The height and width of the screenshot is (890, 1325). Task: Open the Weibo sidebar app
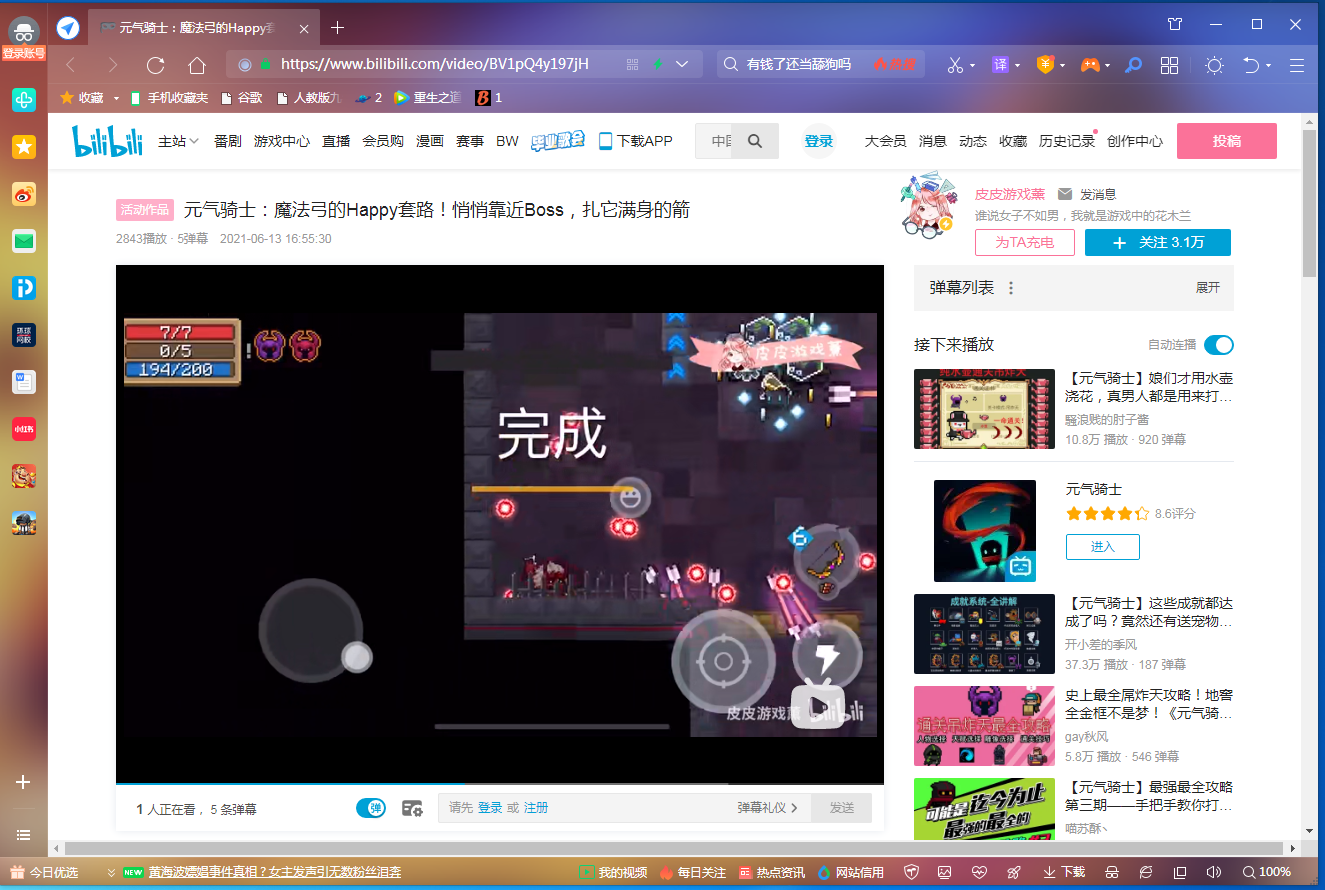tap(24, 194)
